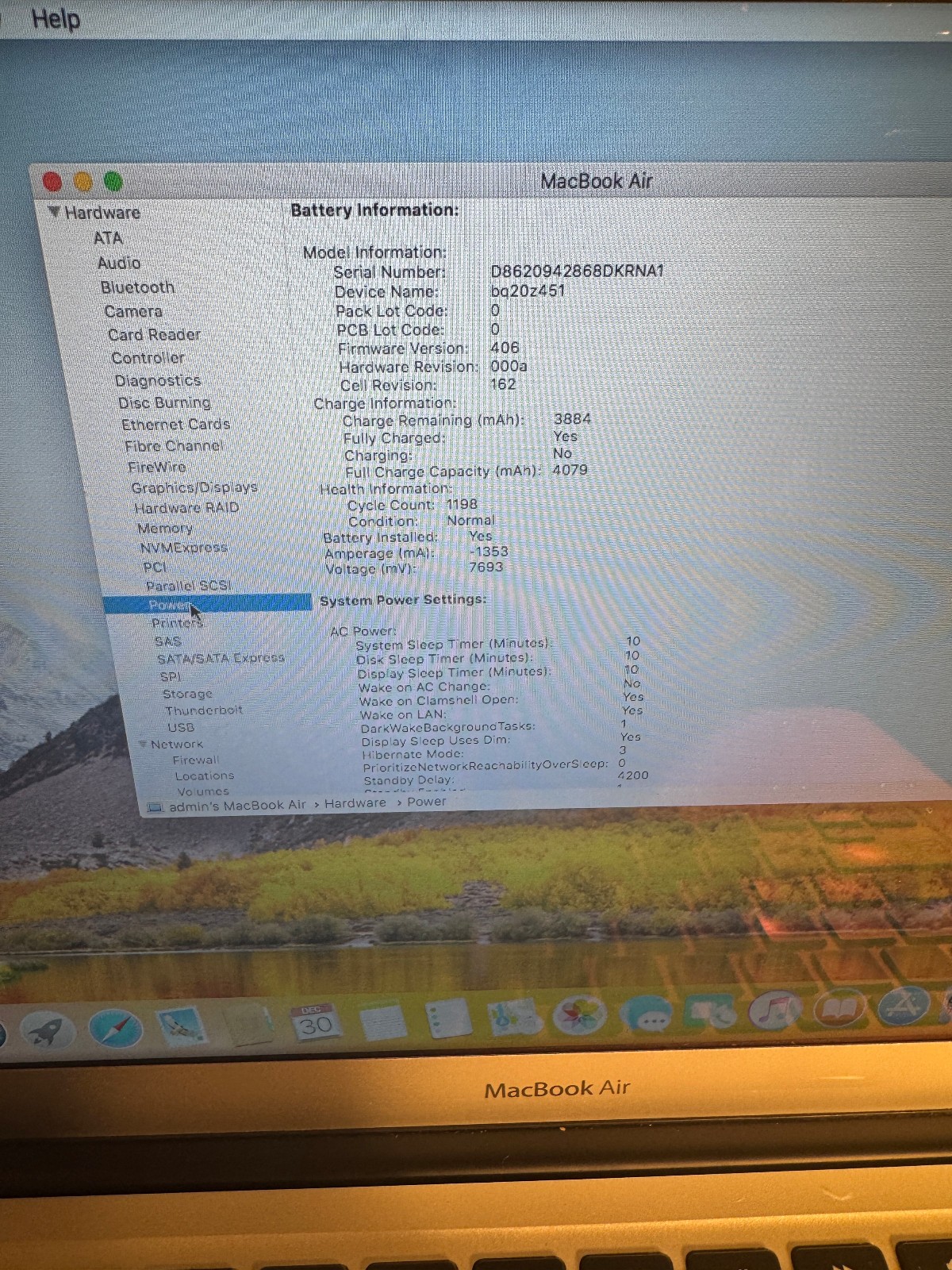Click the Charge Remaining value 3884

(572, 419)
